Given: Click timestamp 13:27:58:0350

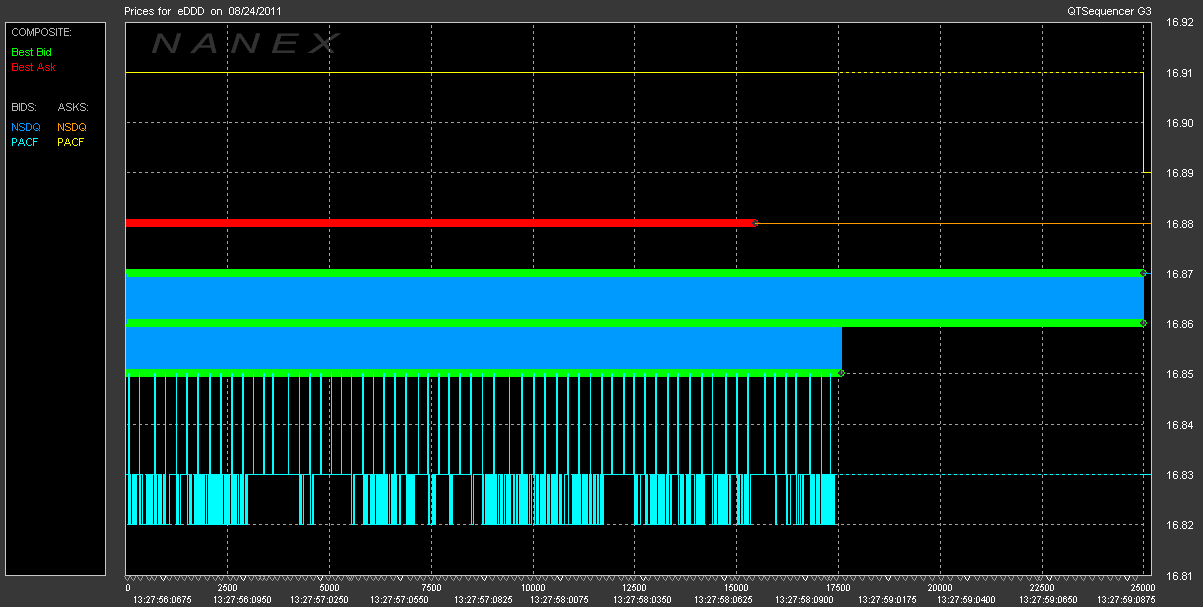Looking at the screenshot, I should (641, 600).
